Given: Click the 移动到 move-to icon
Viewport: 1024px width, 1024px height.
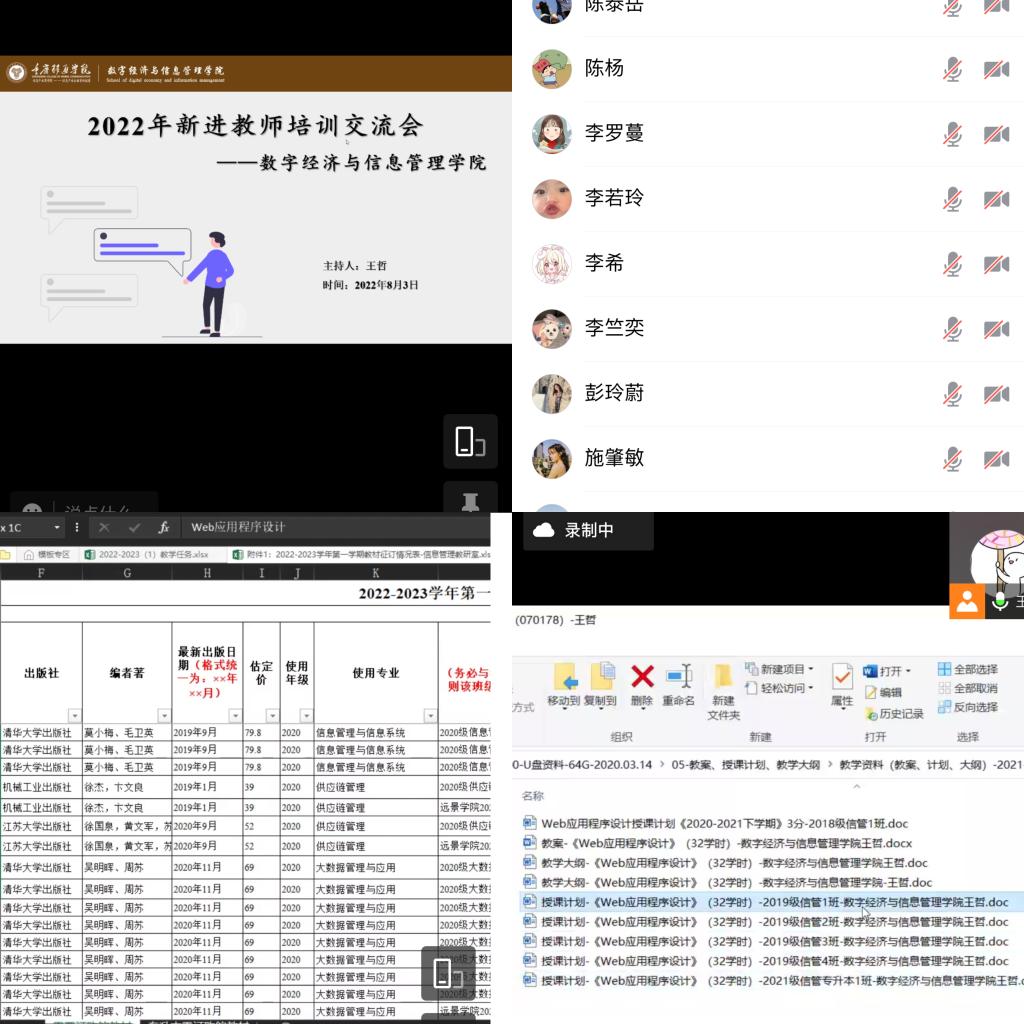Looking at the screenshot, I should pyautogui.click(x=565, y=678).
